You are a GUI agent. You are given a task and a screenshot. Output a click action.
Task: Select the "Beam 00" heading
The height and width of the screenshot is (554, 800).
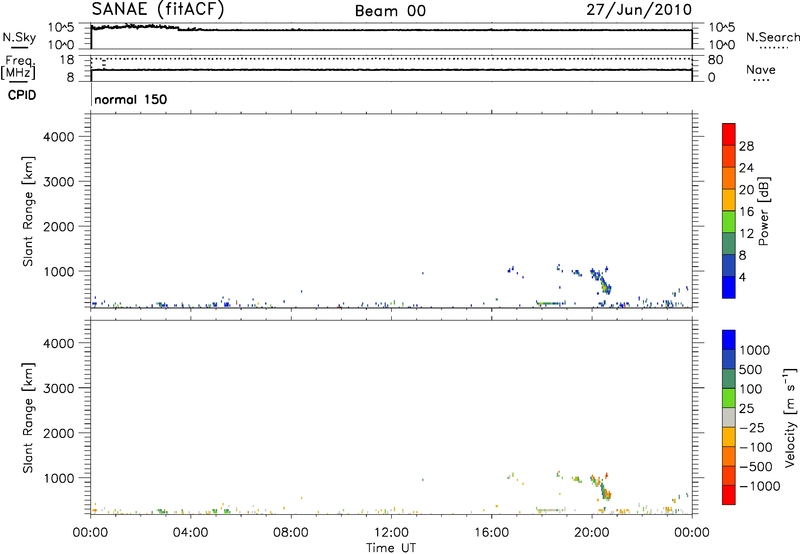tap(390, 11)
